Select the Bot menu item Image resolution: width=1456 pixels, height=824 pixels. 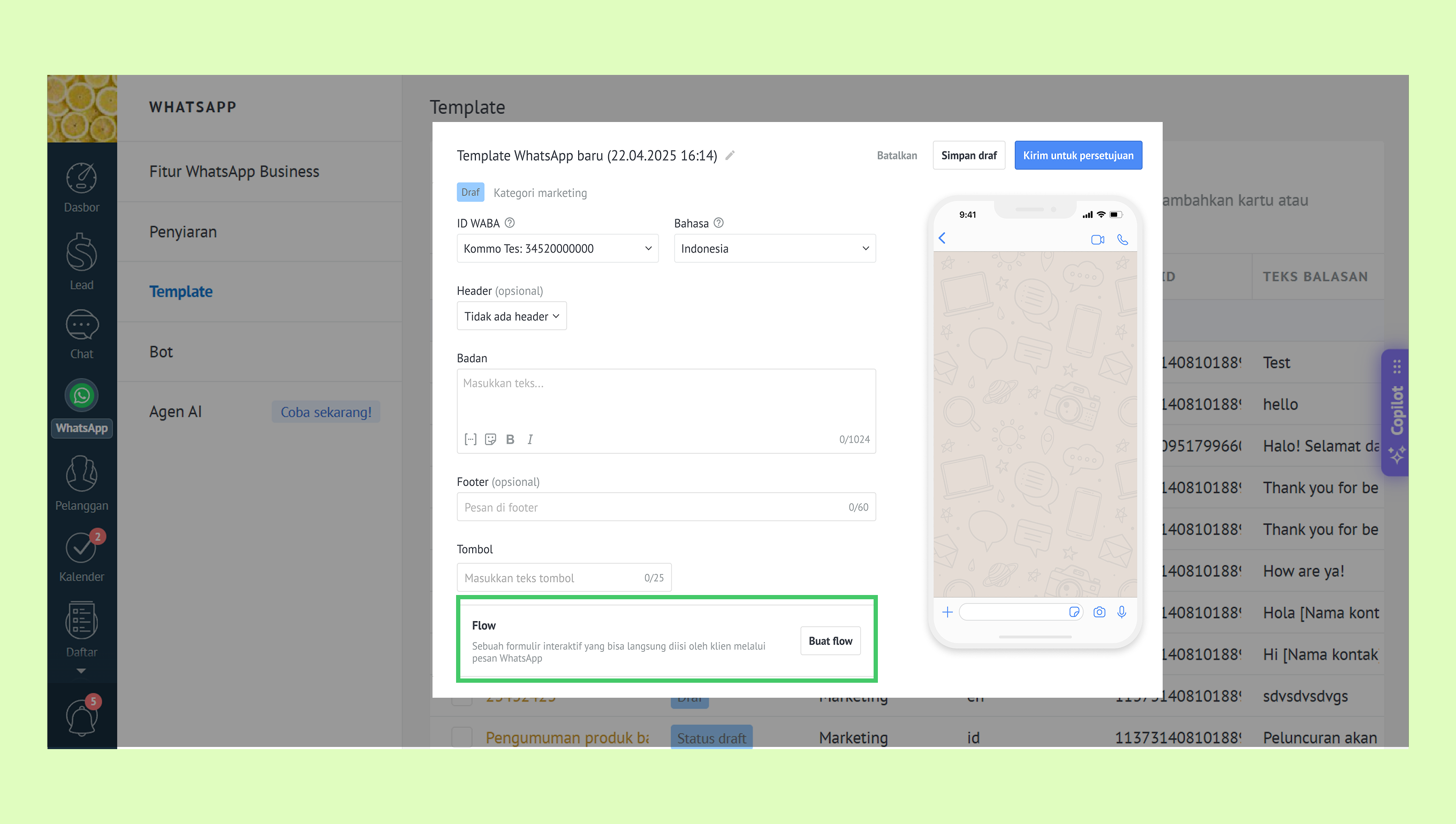pyautogui.click(x=161, y=352)
